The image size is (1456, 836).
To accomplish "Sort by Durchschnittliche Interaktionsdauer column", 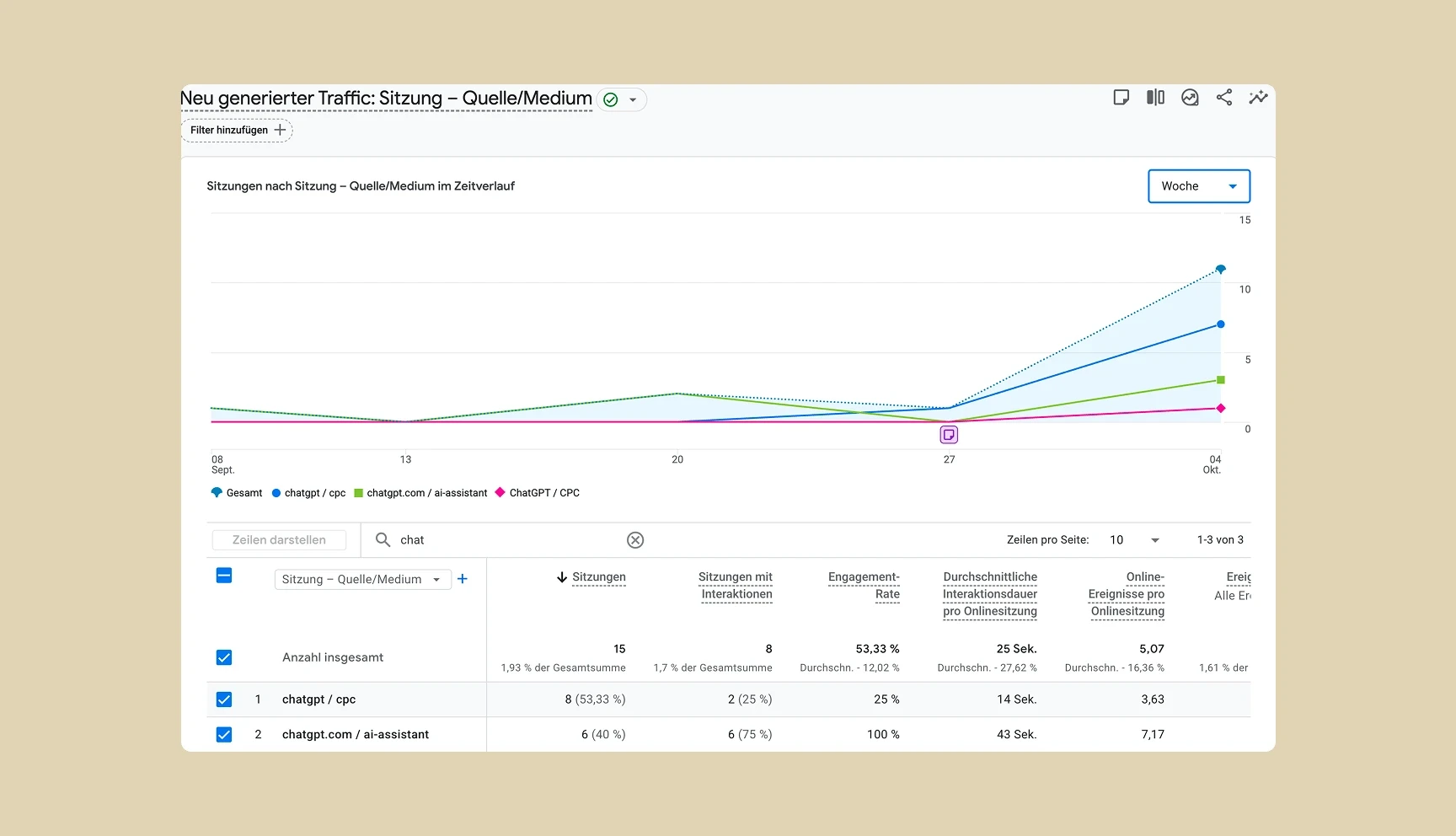I will pos(990,594).
